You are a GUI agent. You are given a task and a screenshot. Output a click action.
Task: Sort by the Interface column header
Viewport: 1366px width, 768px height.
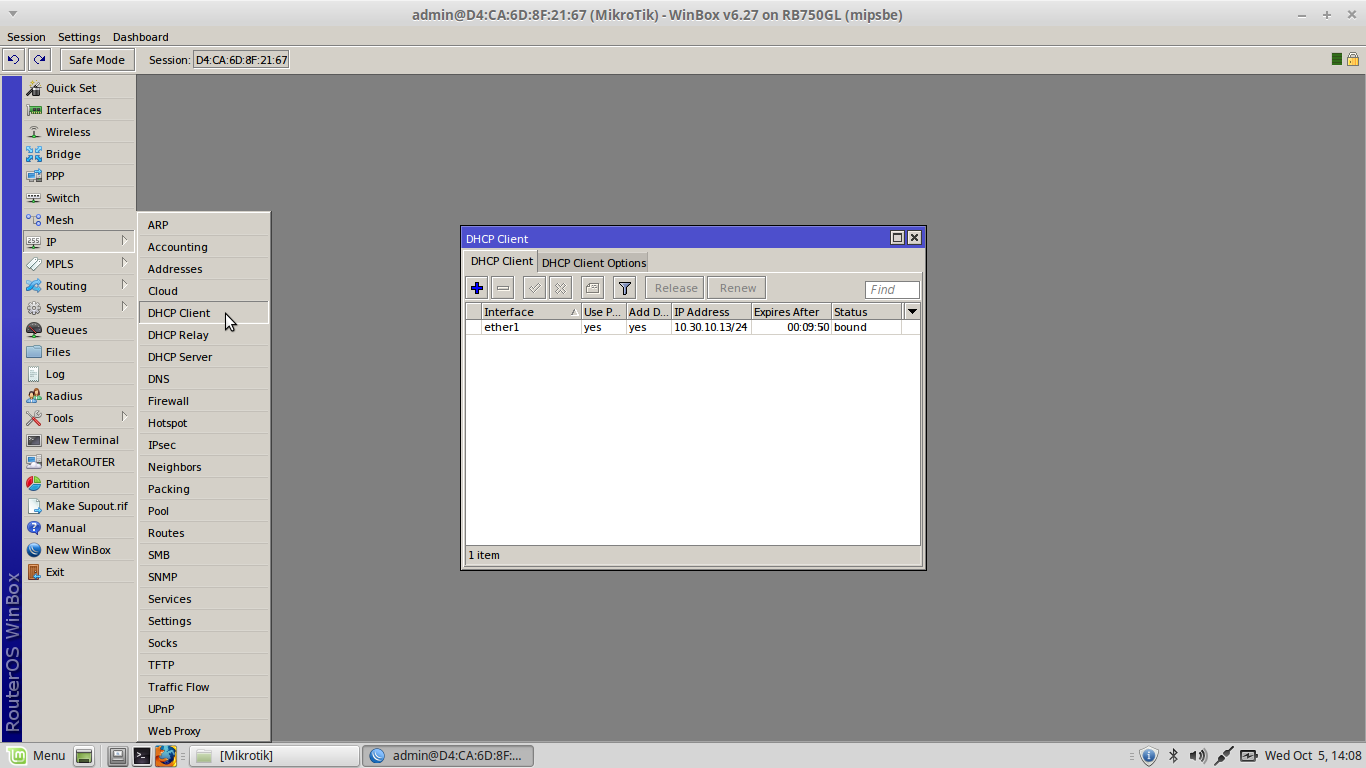pyautogui.click(x=531, y=312)
